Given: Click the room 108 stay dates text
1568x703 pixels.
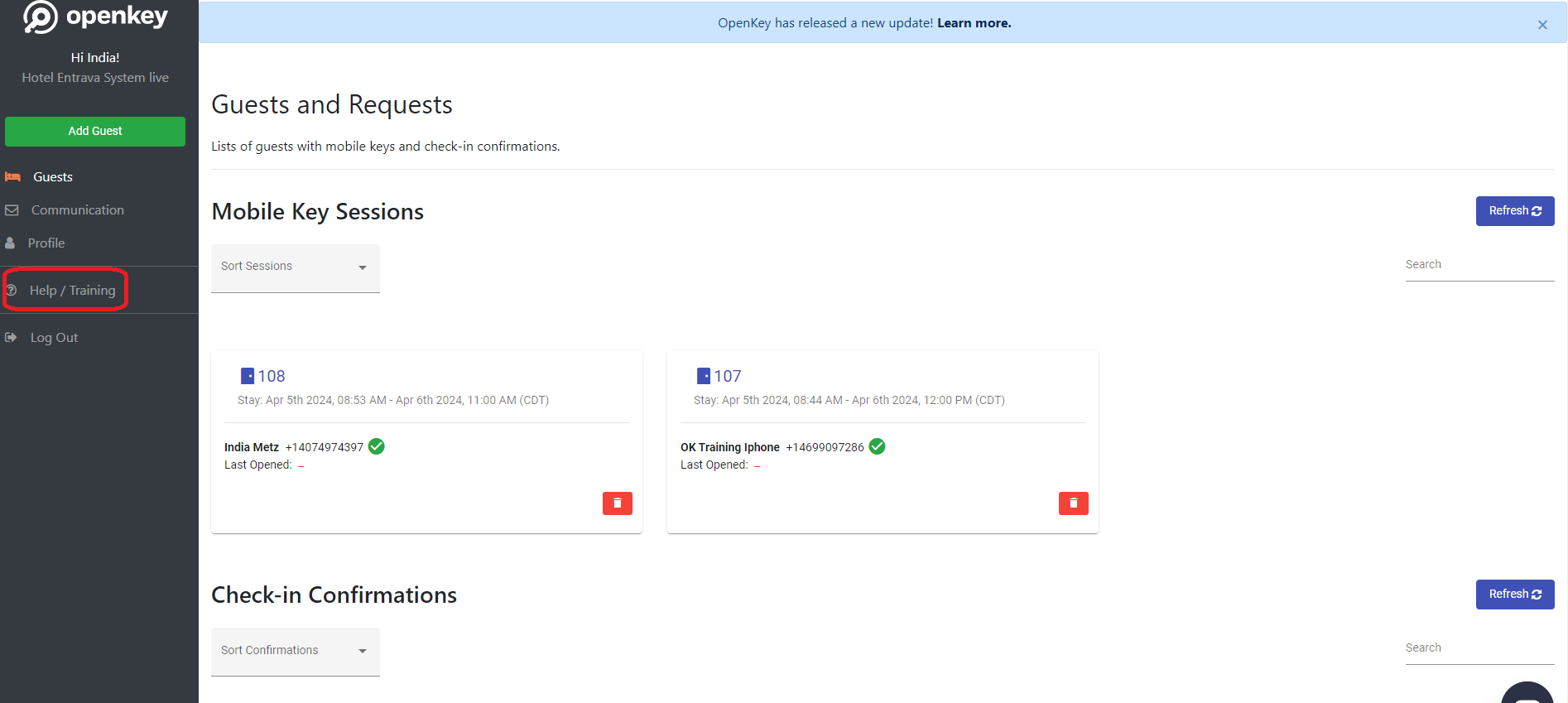Looking at the screenshot, I should coord(393,400).
